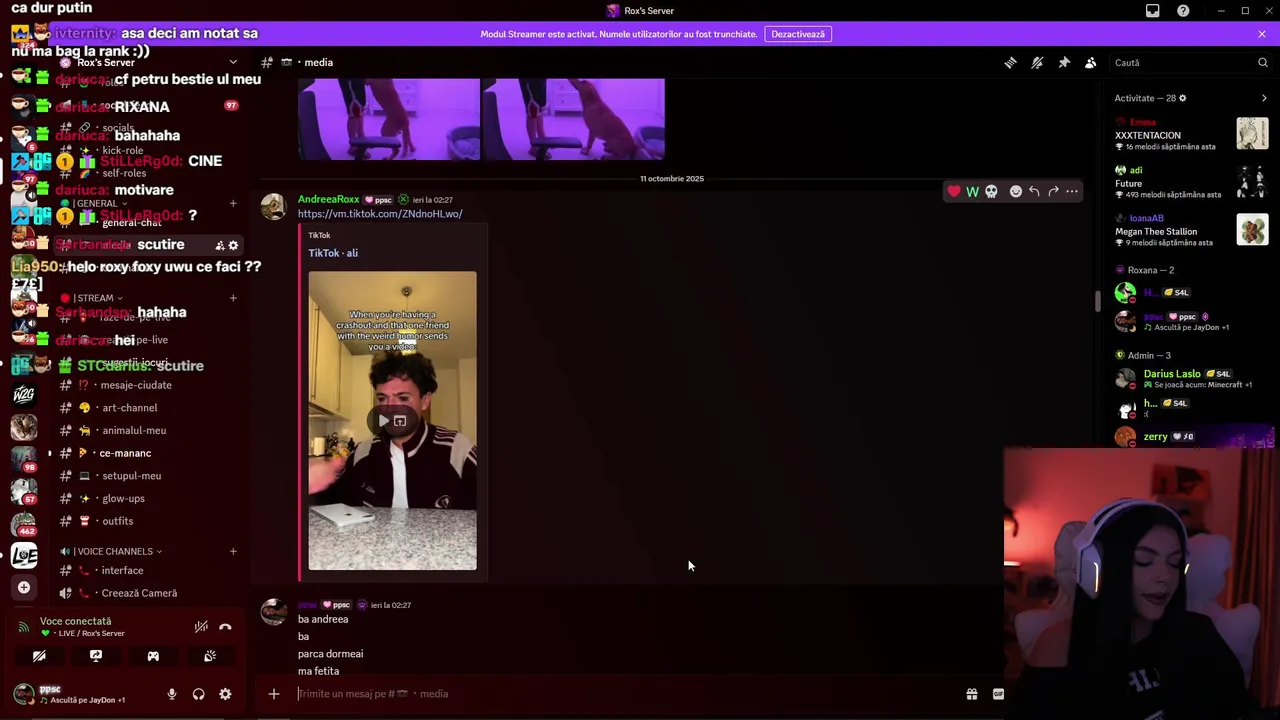
Task: Mute the microphone in the user panel
Action: coord(172,694)
